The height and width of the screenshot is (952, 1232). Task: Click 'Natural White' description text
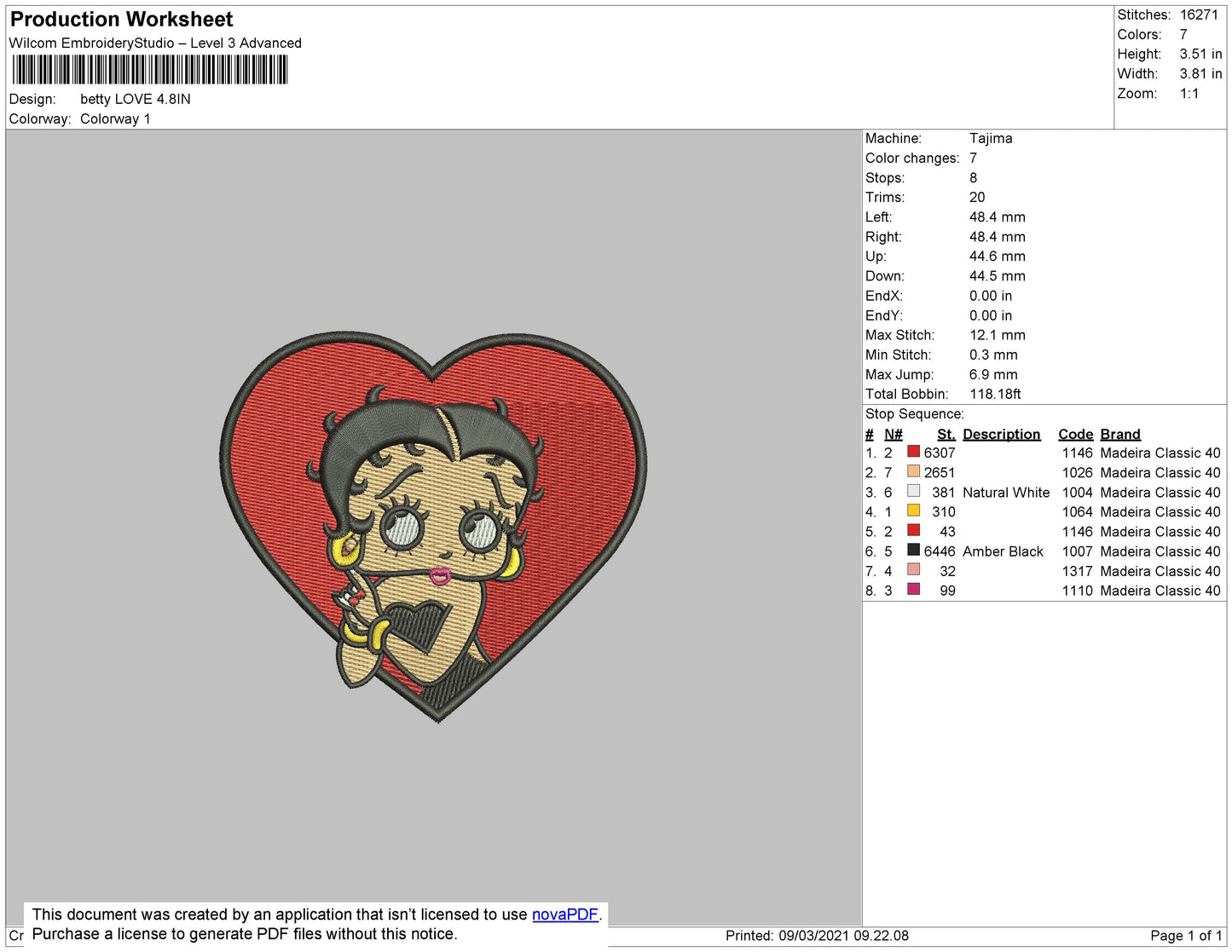click(x=1006, y=492)
